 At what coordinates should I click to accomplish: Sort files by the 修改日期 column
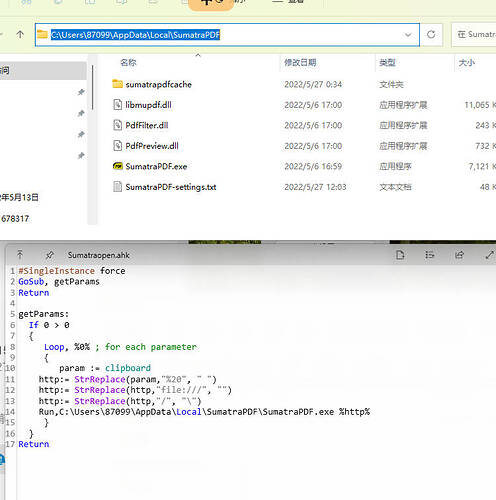coord(300,63)
